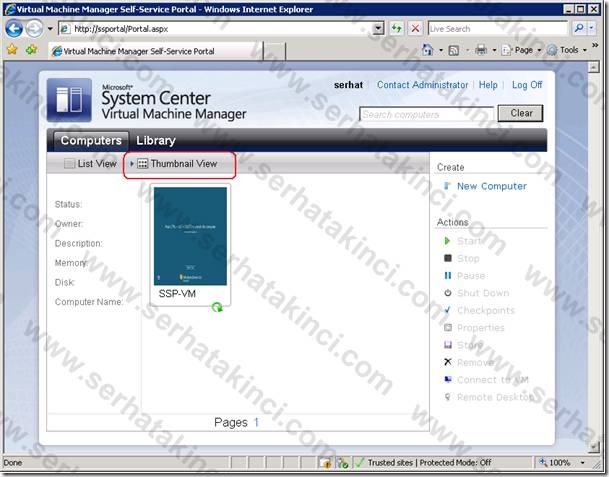The image size is (609, 477).
Task: Click the Store action
Action: pos(470,345)
